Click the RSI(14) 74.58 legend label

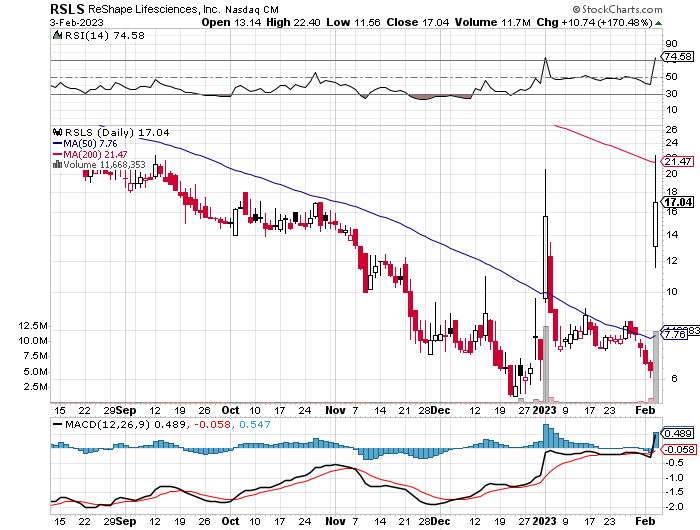pos(105,36)
